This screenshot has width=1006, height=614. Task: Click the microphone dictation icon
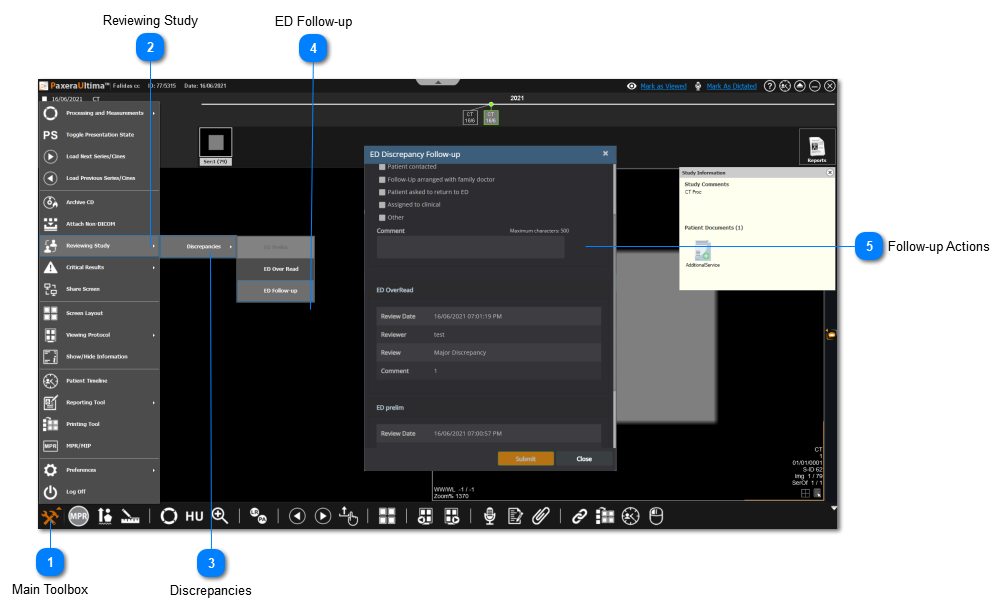[x=489, y=516]
